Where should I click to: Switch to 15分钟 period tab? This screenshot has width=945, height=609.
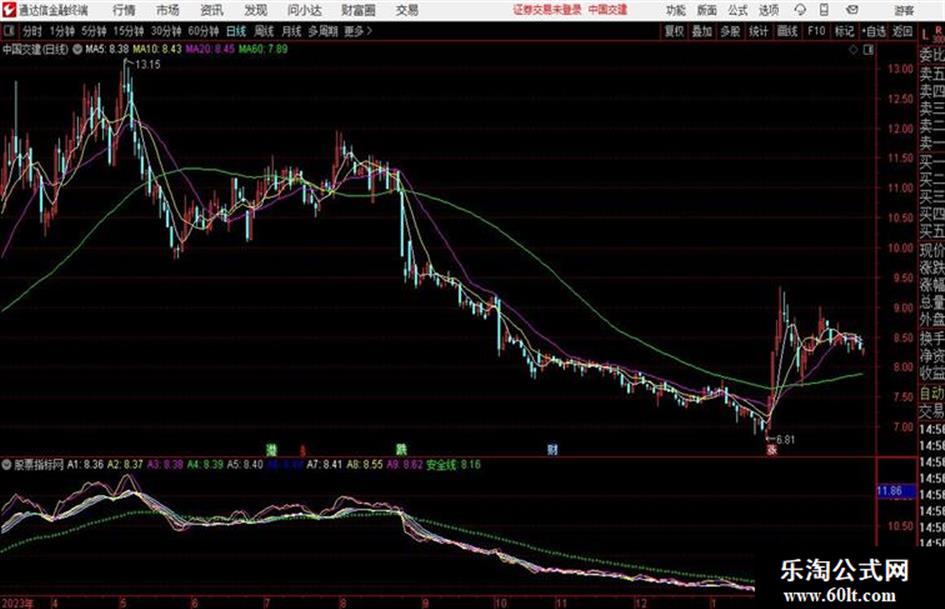(129, 31)
